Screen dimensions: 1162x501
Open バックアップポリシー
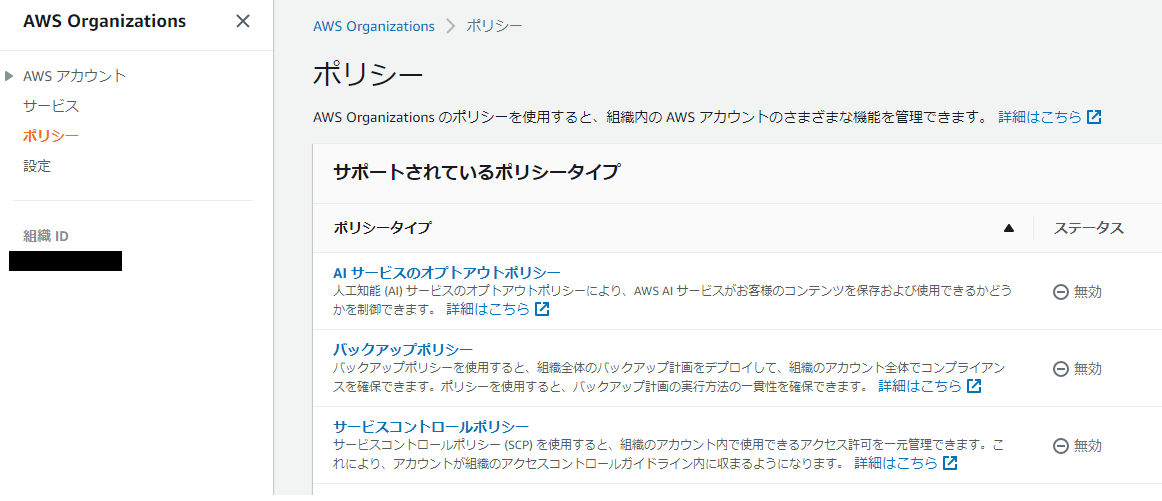tap(403, 349)
